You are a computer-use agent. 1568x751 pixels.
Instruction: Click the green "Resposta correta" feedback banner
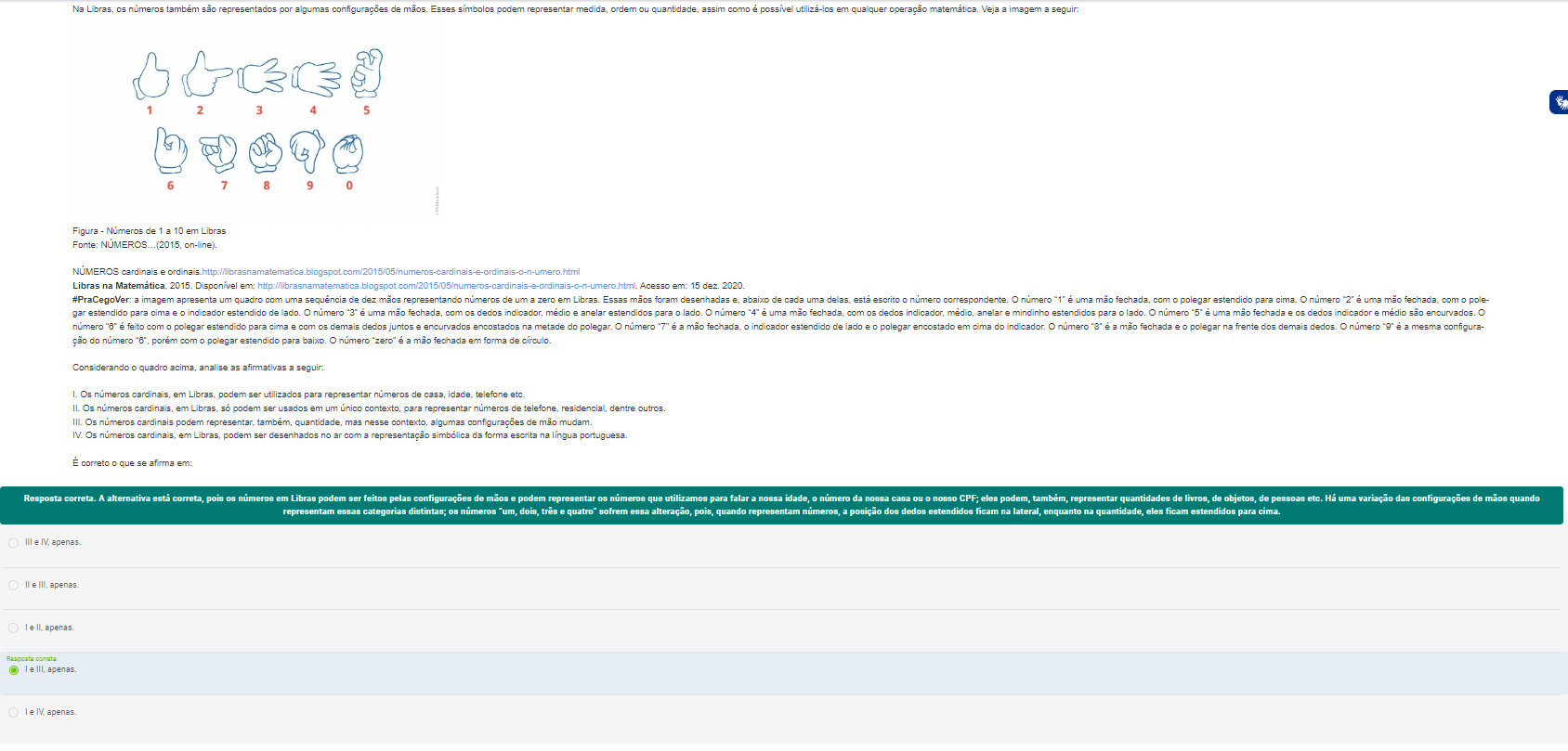781,505
